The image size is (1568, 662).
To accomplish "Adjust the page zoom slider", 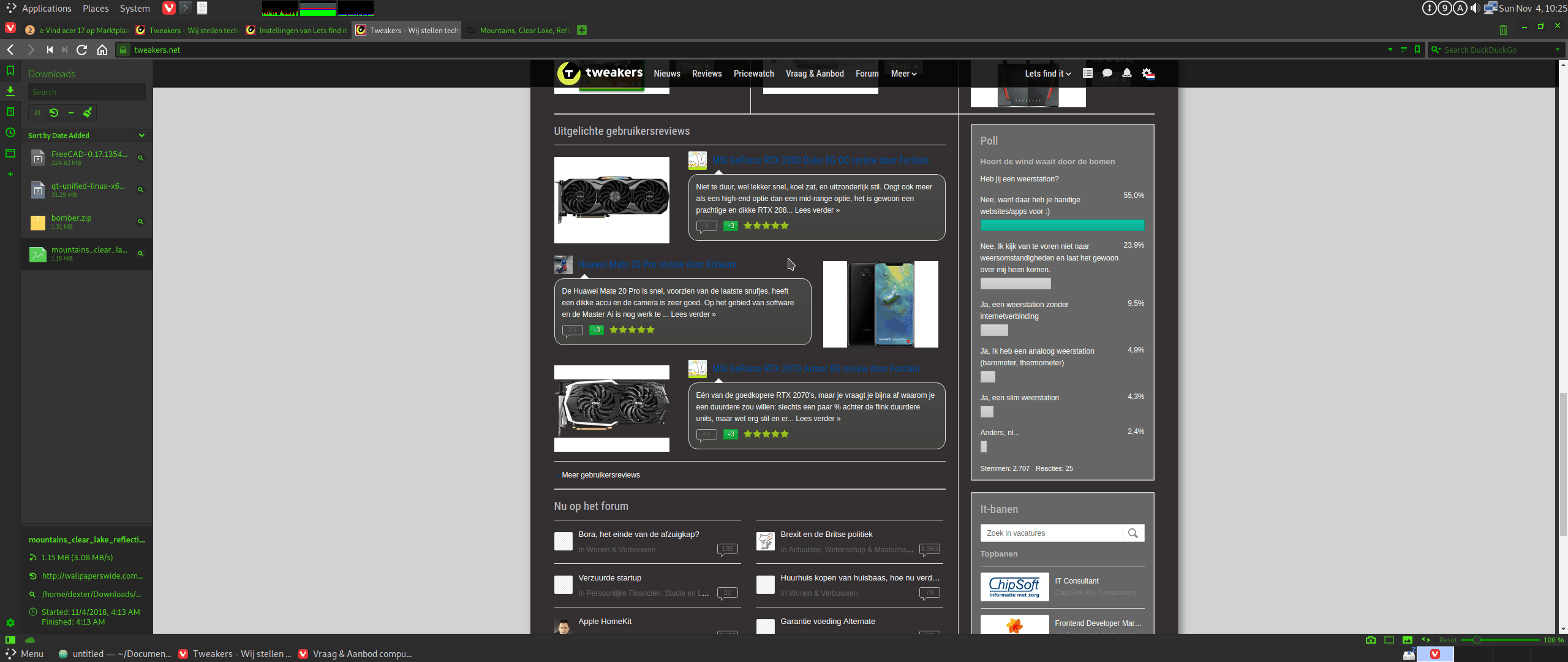I will pyautogui.click(x=1476, y=640).
